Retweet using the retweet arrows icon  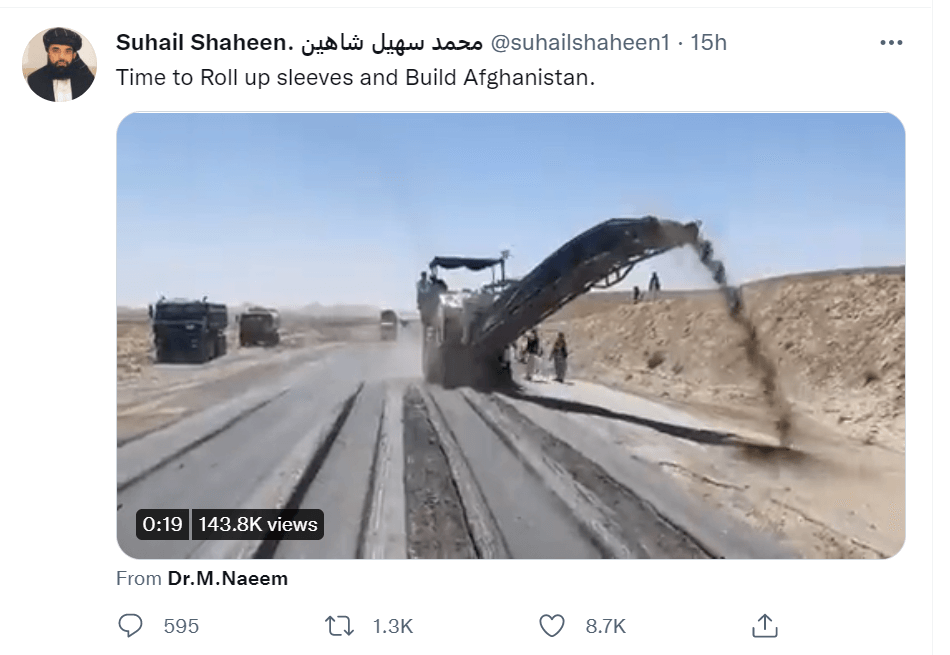339,626
